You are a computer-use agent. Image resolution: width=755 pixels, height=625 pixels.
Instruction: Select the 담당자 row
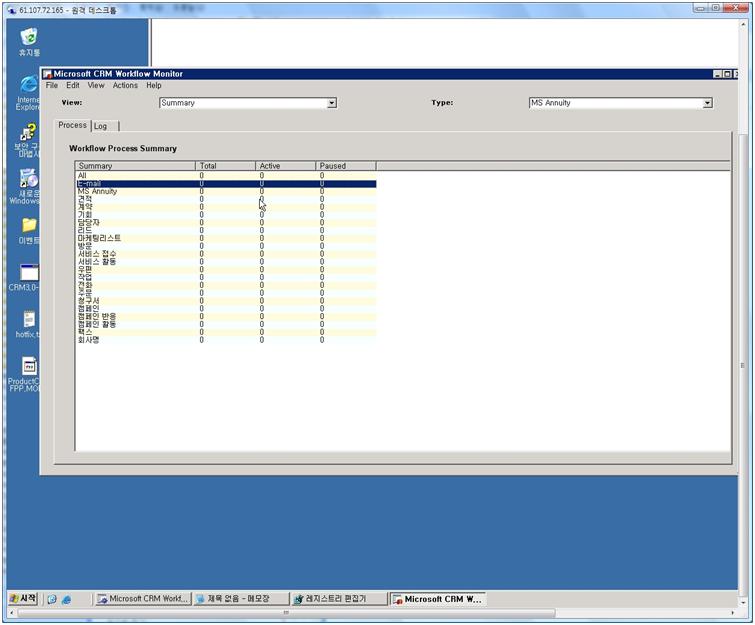point(226,222)
